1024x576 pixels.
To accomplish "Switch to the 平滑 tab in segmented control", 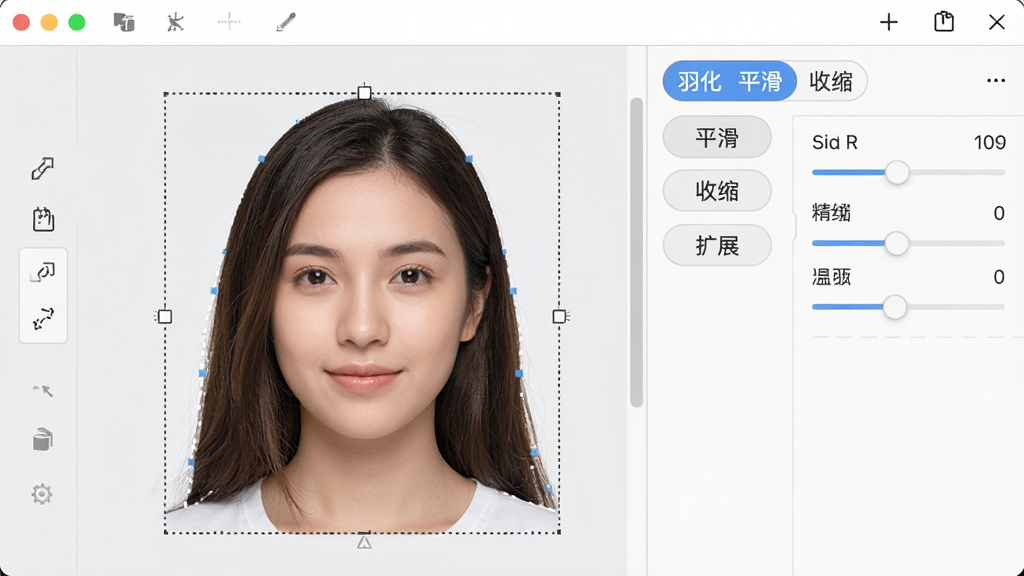I will (x=760, y=81).
